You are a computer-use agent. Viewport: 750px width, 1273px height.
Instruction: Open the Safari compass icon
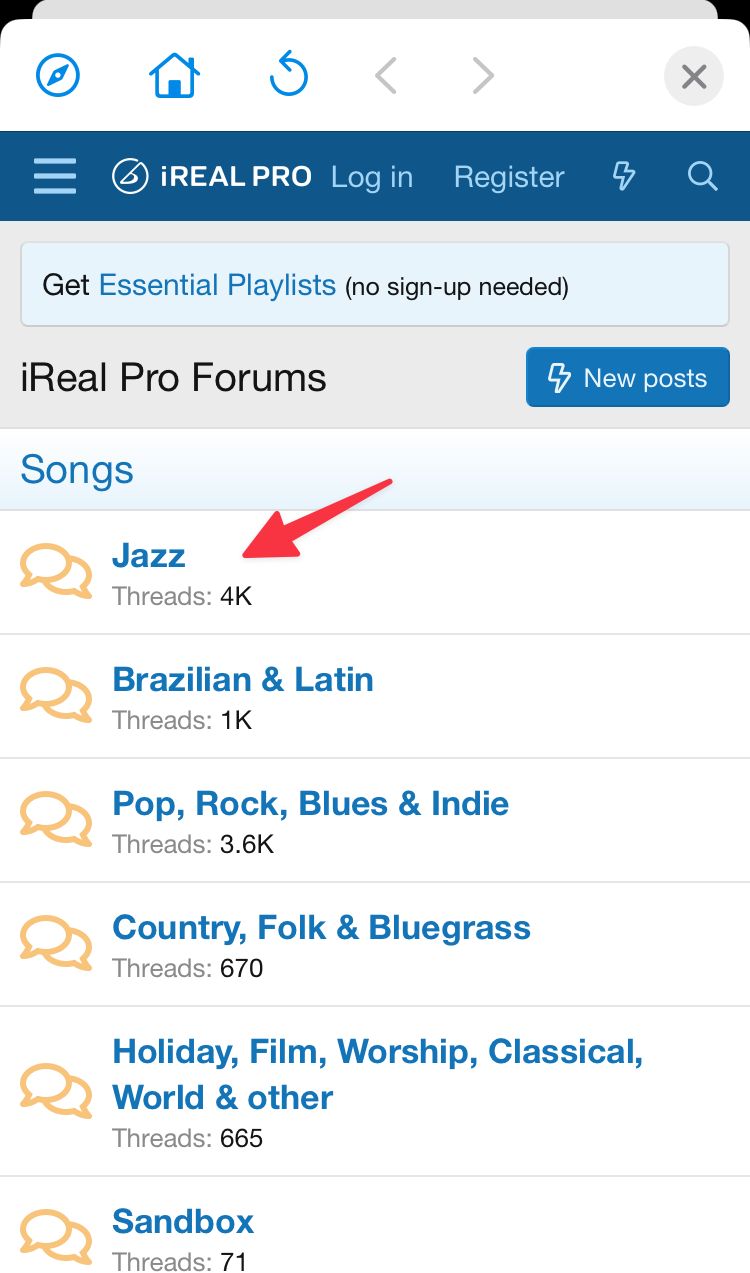pyautogui.click(x=58, y=76)
